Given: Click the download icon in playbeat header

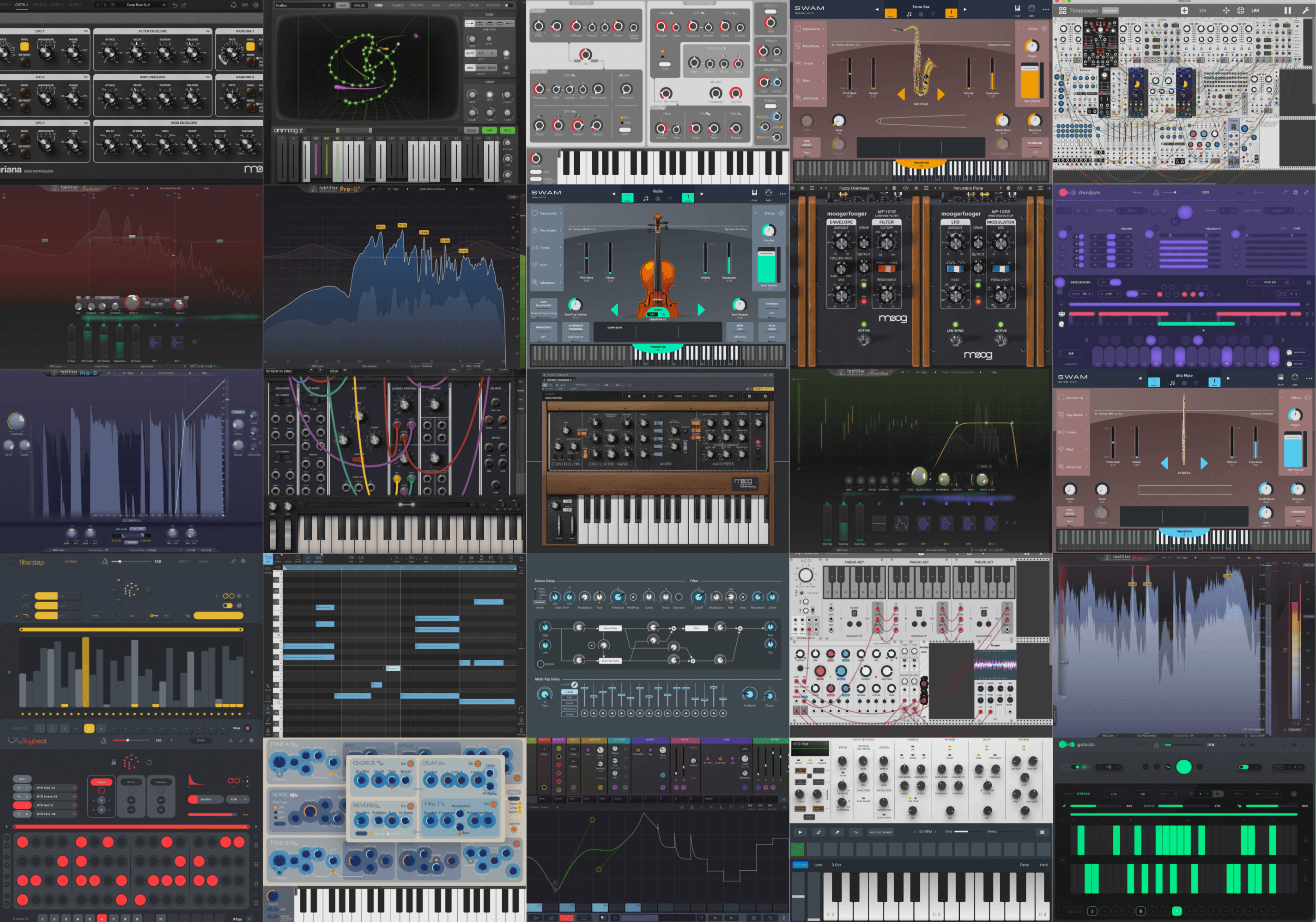Looking at the screenshot, I should pos(231,740).
